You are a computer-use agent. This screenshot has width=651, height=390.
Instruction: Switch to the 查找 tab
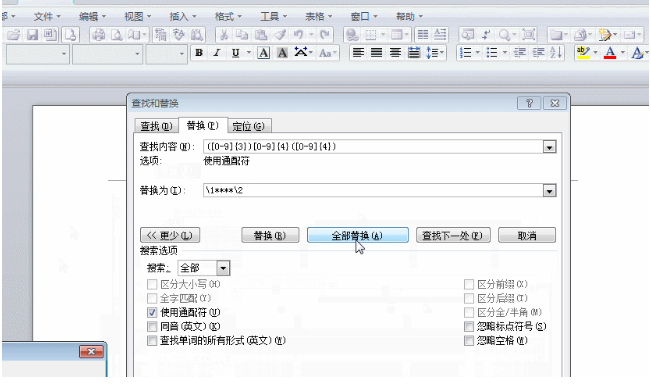click(156, 126)
